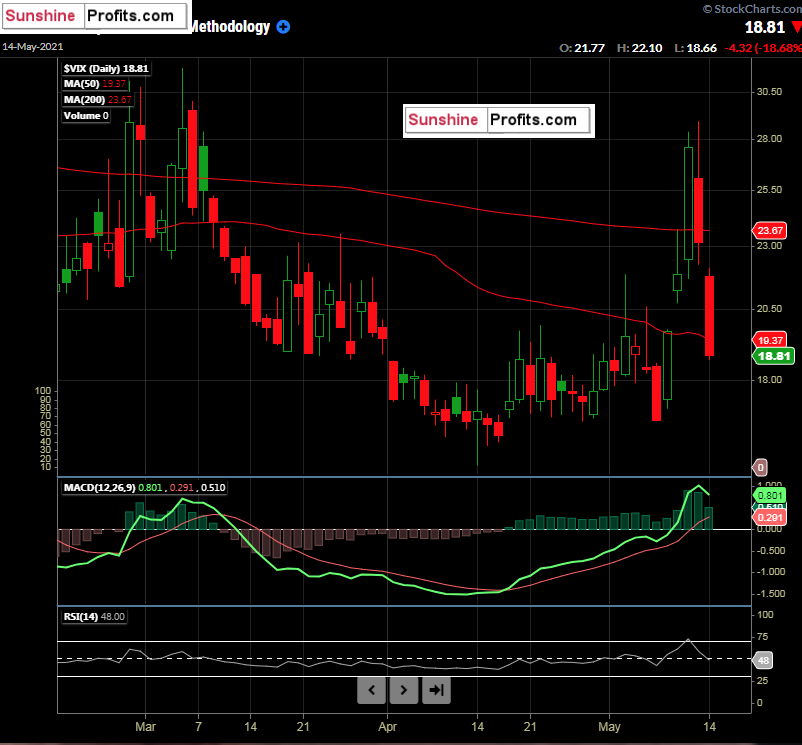This screenshot has width=802, height=745.
Task: Click the -4.32 change value
Action: click(738, 48)
